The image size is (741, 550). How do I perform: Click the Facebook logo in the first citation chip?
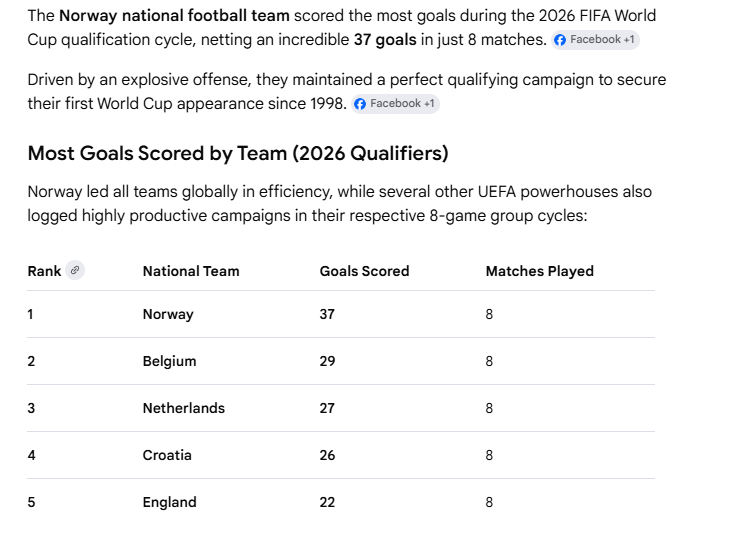560,40
